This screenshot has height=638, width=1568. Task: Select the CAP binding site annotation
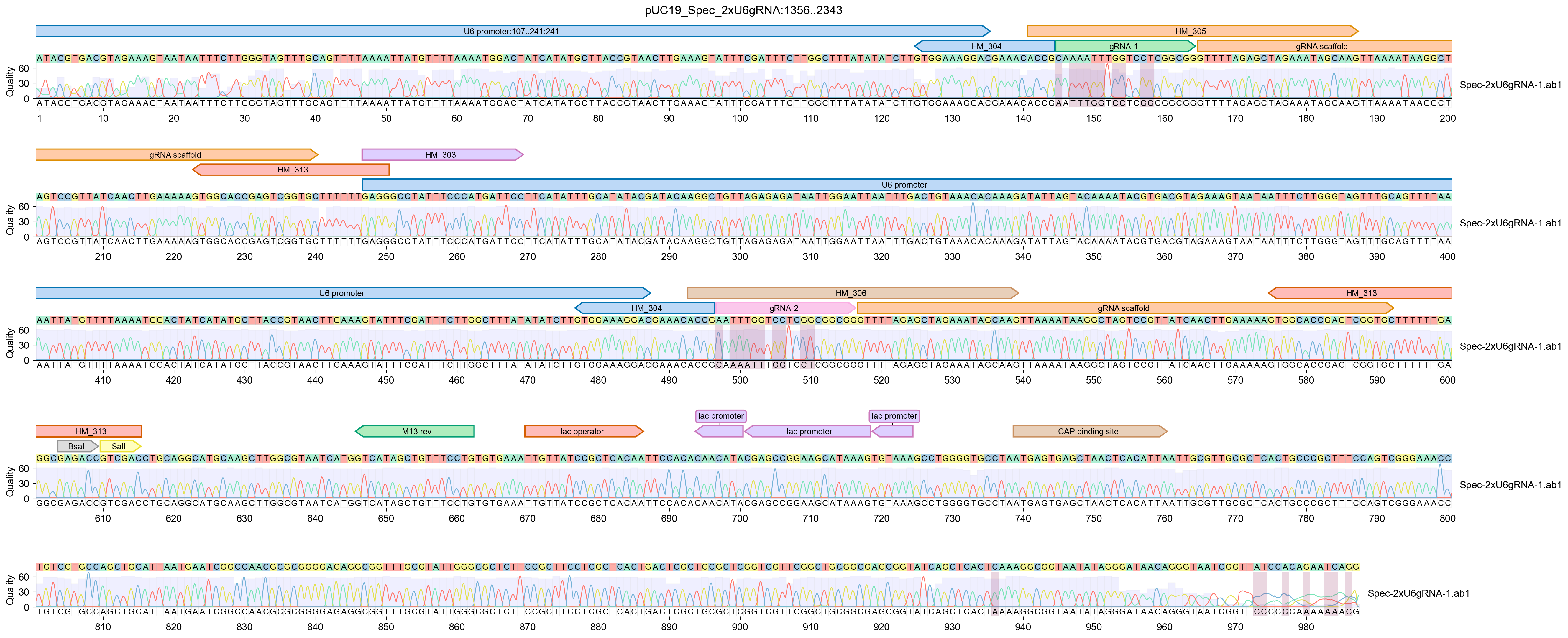[x=1088, y=432]
